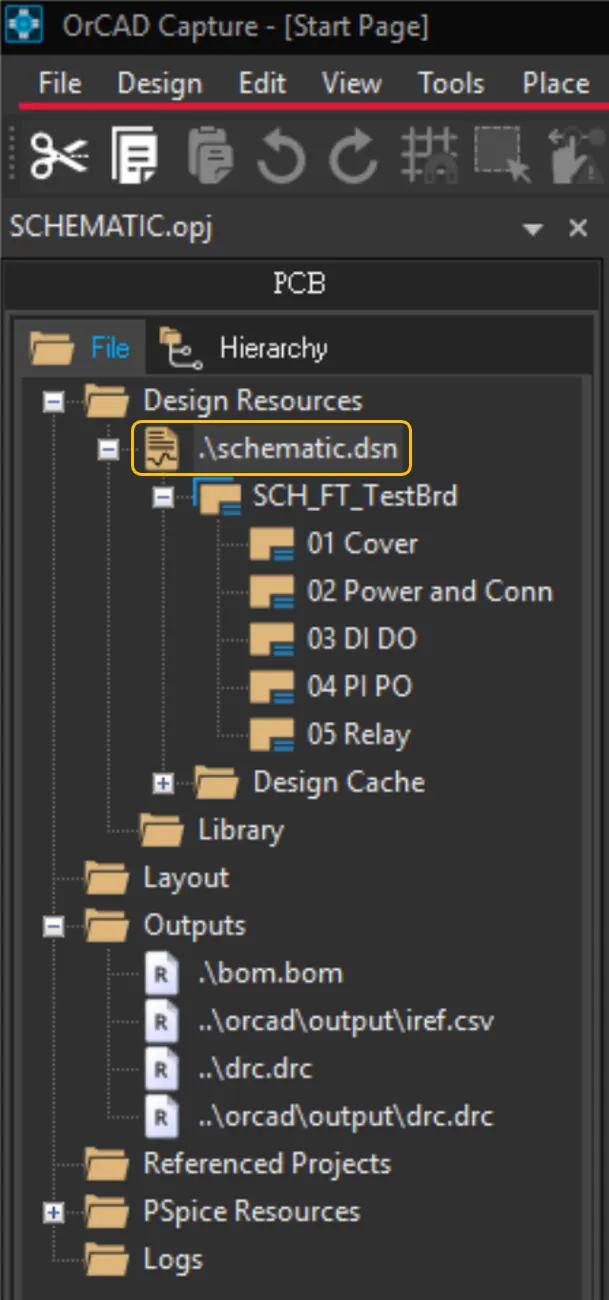
Task: Collapse the SCH_FT_TestBrd schematic folder
Action: click(163, 497)
